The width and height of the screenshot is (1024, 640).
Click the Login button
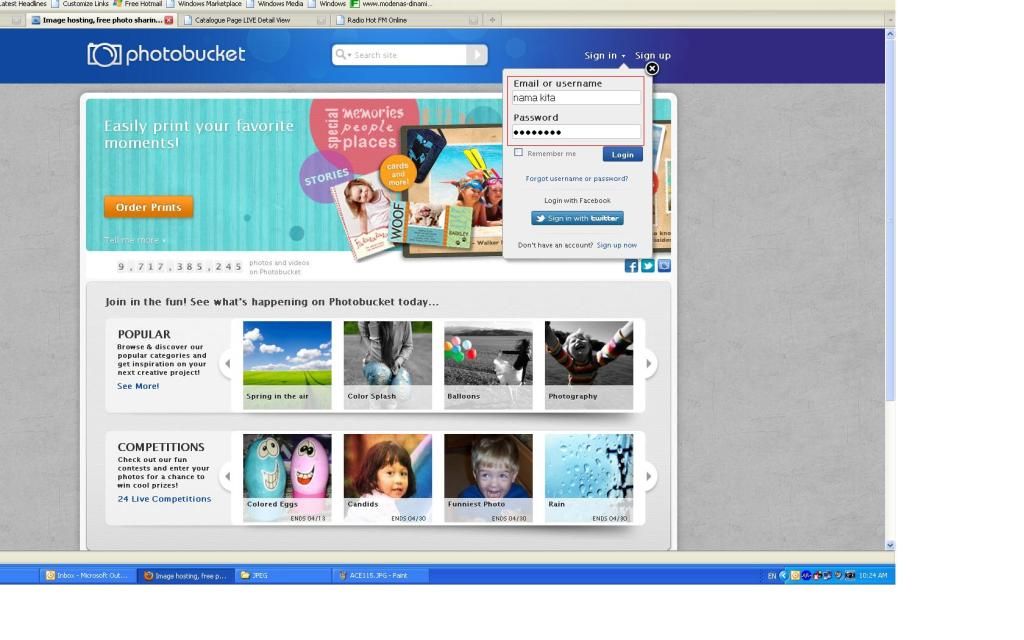click(622, 155)
